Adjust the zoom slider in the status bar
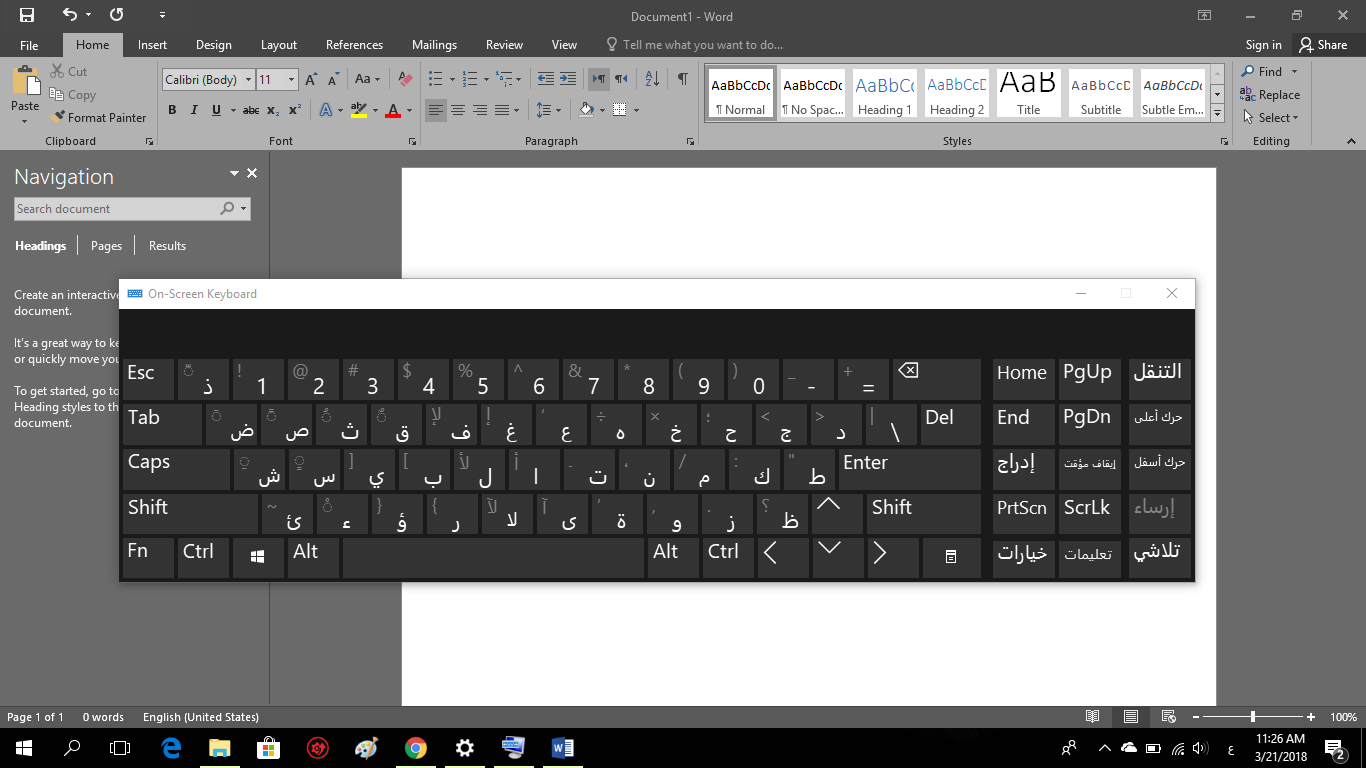 (x=1252, y=717)
